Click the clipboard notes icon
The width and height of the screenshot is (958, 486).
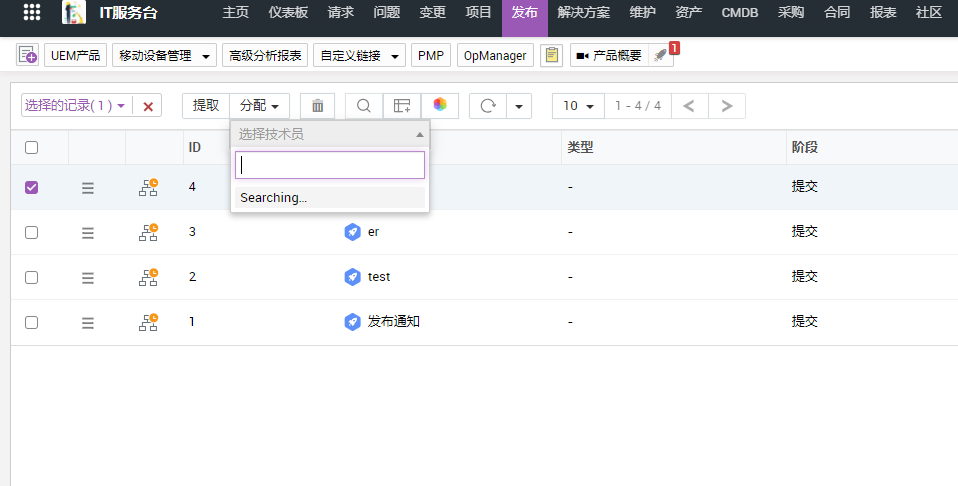click(x=551, y=56)
